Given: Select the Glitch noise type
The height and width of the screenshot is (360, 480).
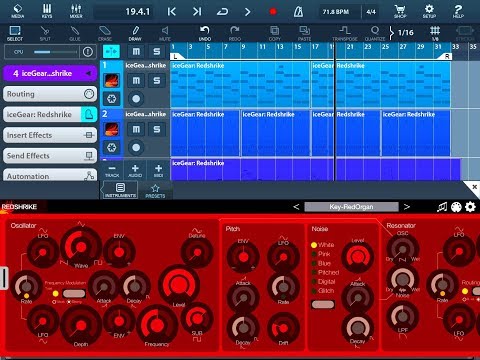Looking at the screenshot, I should (x=322, y=291).
